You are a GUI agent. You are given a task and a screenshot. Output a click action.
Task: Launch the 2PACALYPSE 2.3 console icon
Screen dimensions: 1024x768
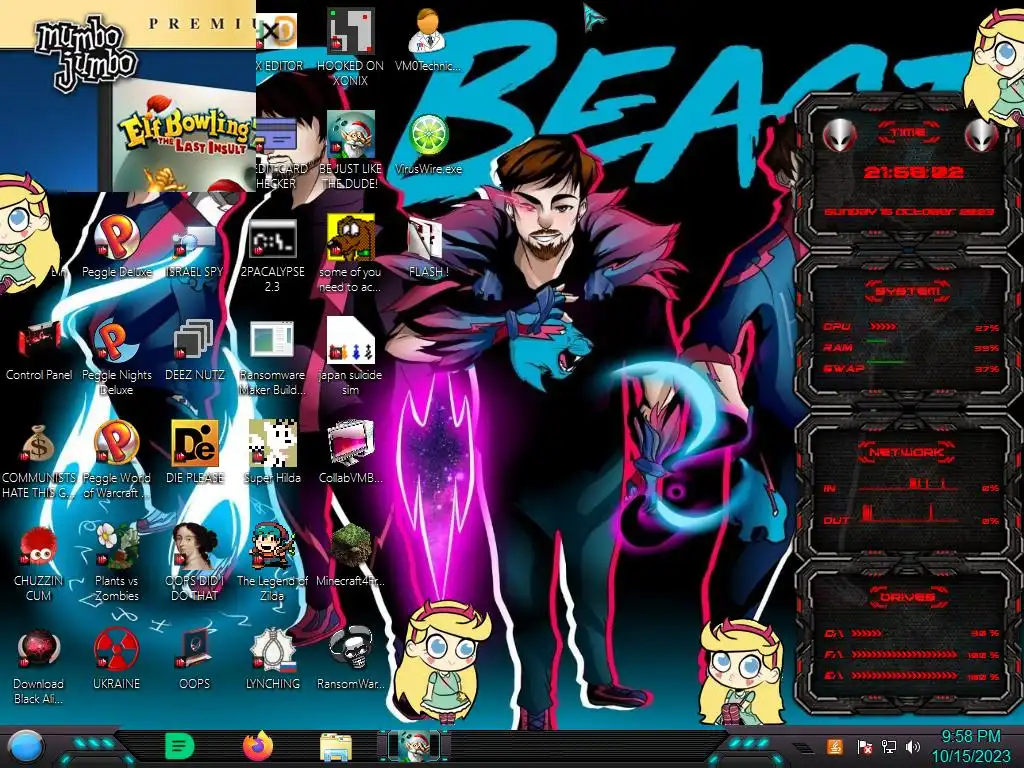[272, 255]
